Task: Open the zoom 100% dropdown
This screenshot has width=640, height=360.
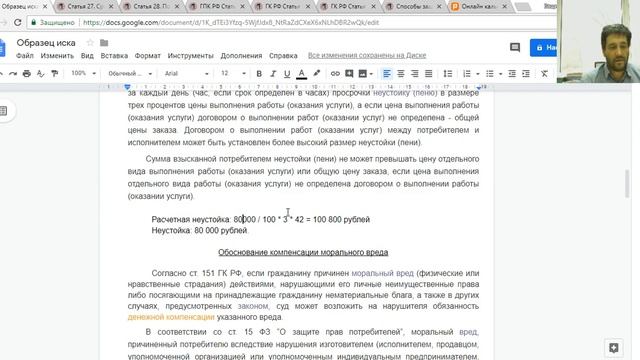Action: tap(83, 73)
